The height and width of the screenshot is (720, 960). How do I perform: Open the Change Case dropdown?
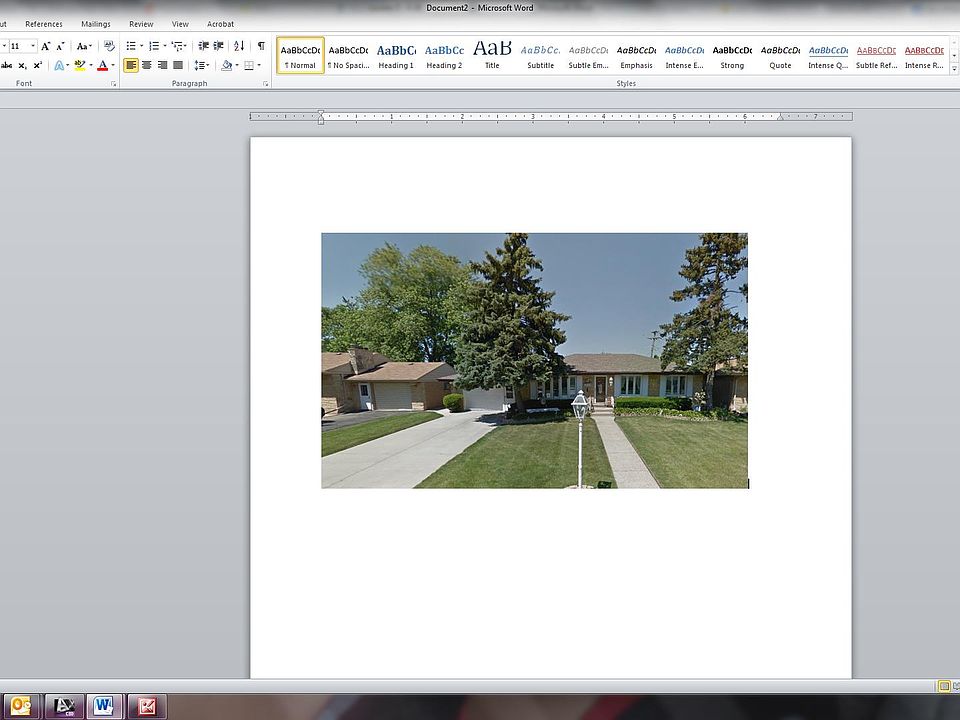click(84, 46)
